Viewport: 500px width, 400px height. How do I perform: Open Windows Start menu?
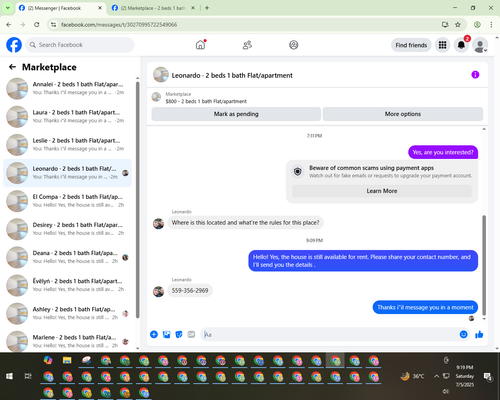(x=9, y=376)
